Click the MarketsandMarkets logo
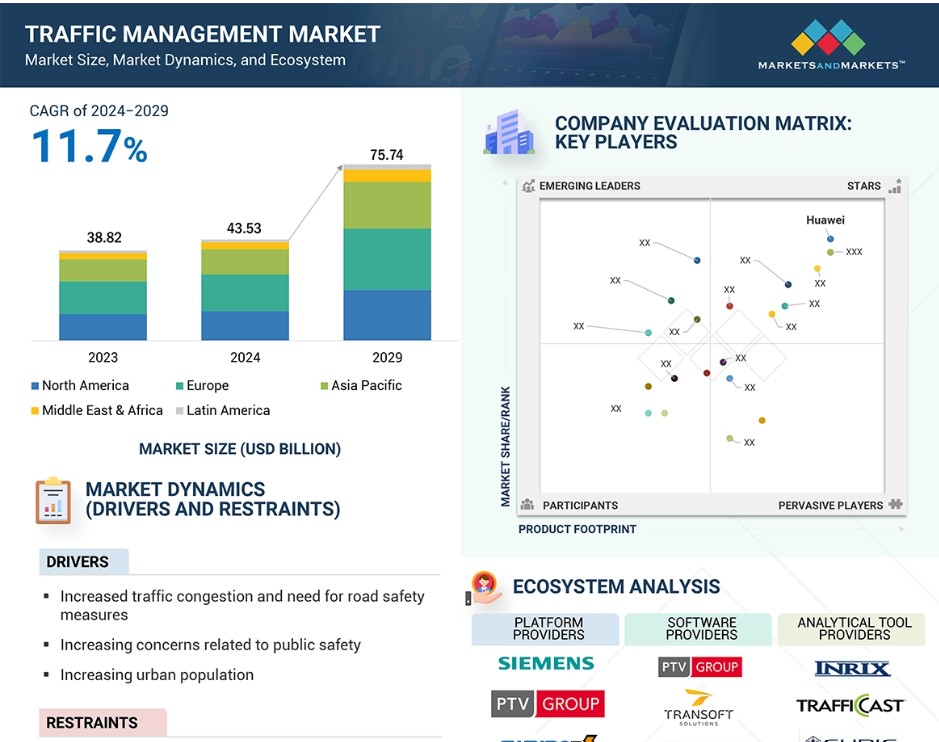The image size is (939, 742). click(831, 45)
